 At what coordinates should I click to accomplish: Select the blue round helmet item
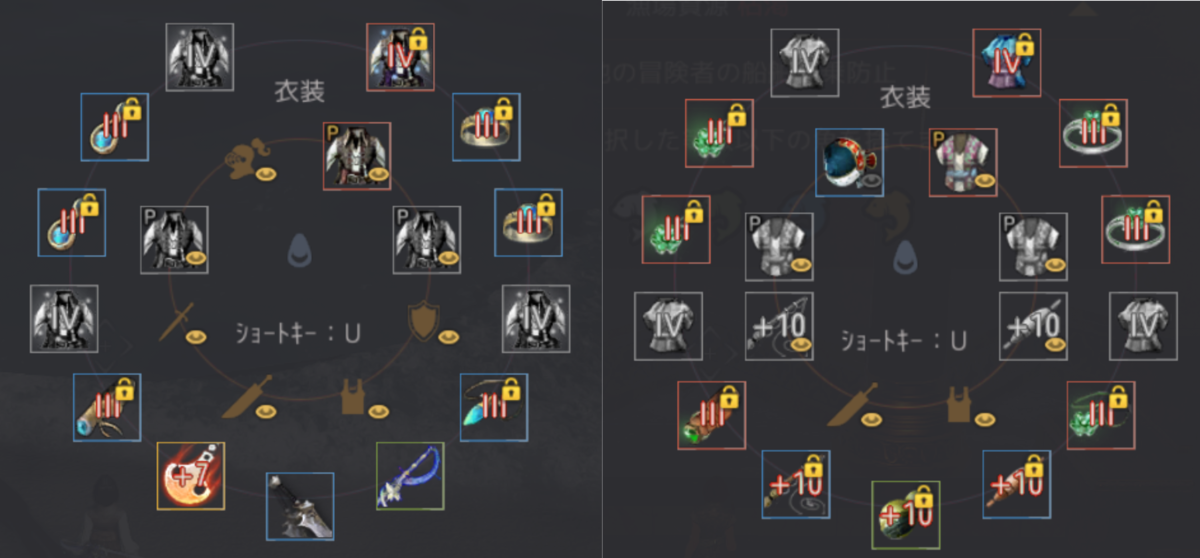[849, 162]
